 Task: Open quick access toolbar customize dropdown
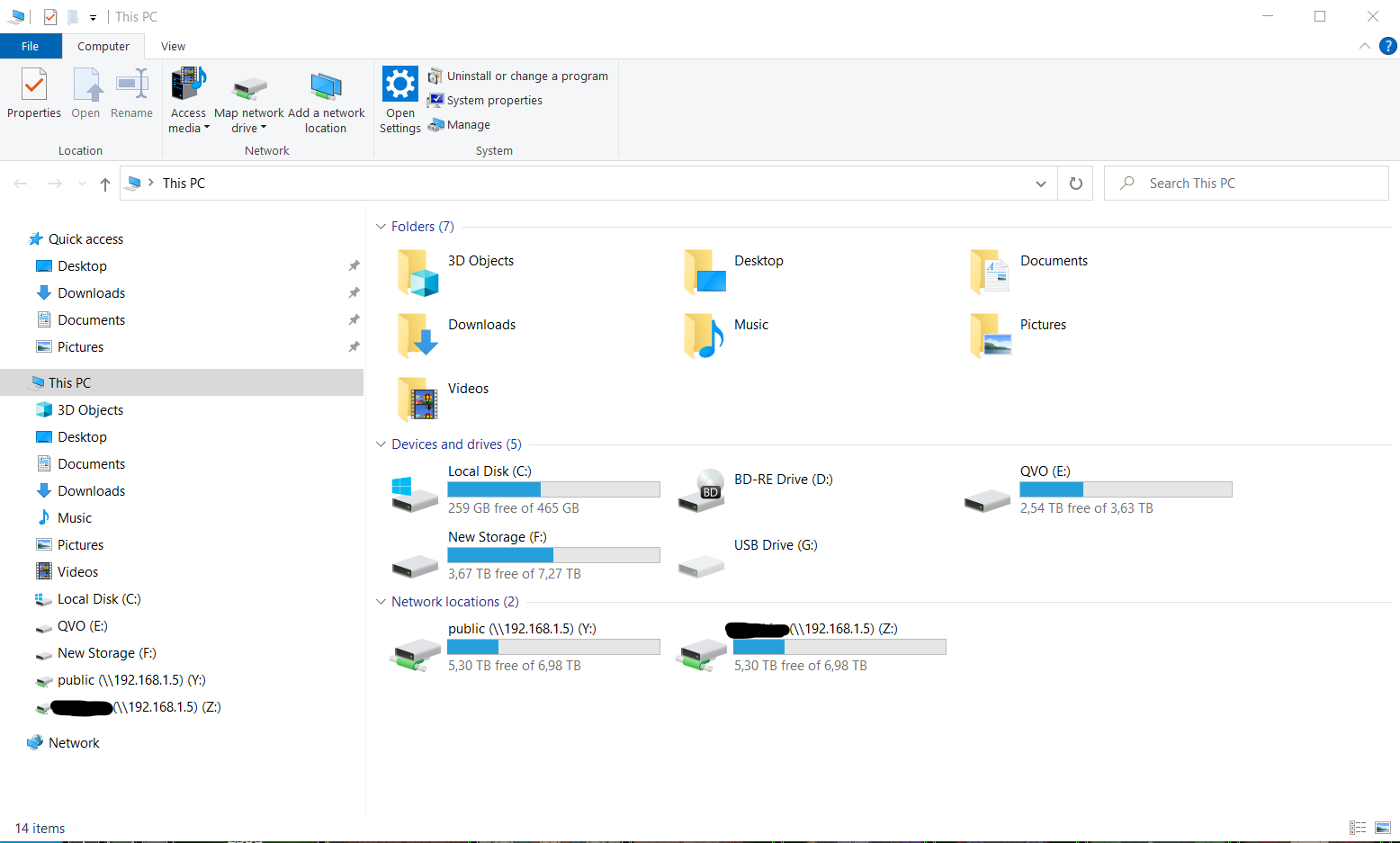pos(93,17)
